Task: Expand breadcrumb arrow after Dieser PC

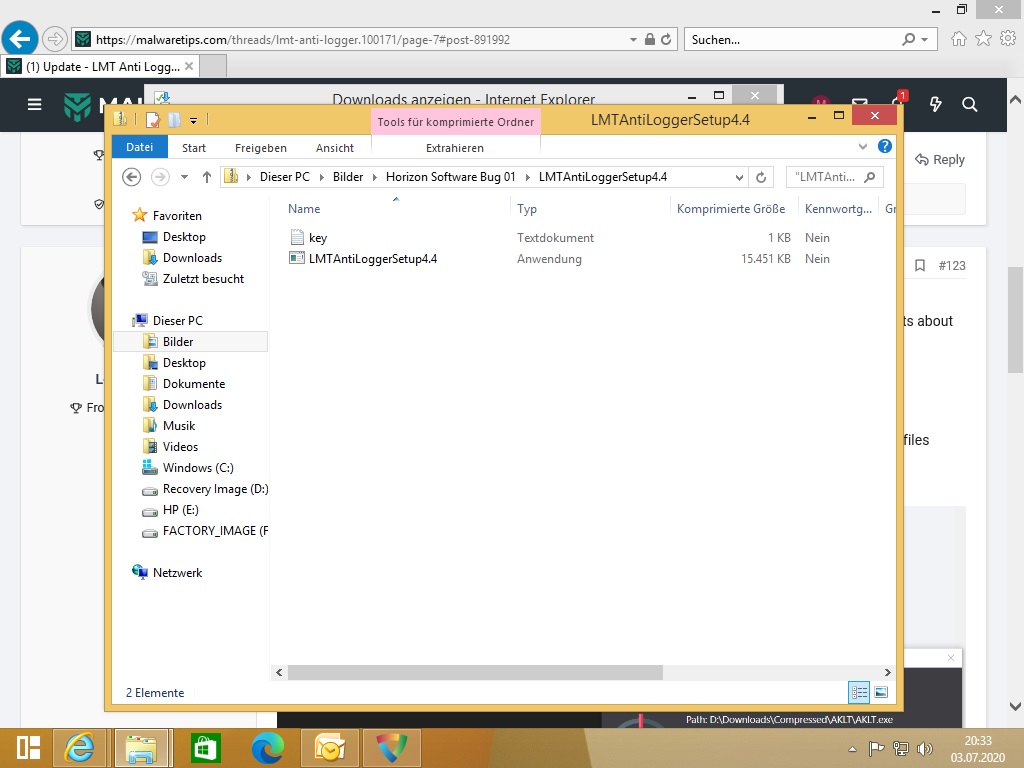Action: click(x=321, y=177)
